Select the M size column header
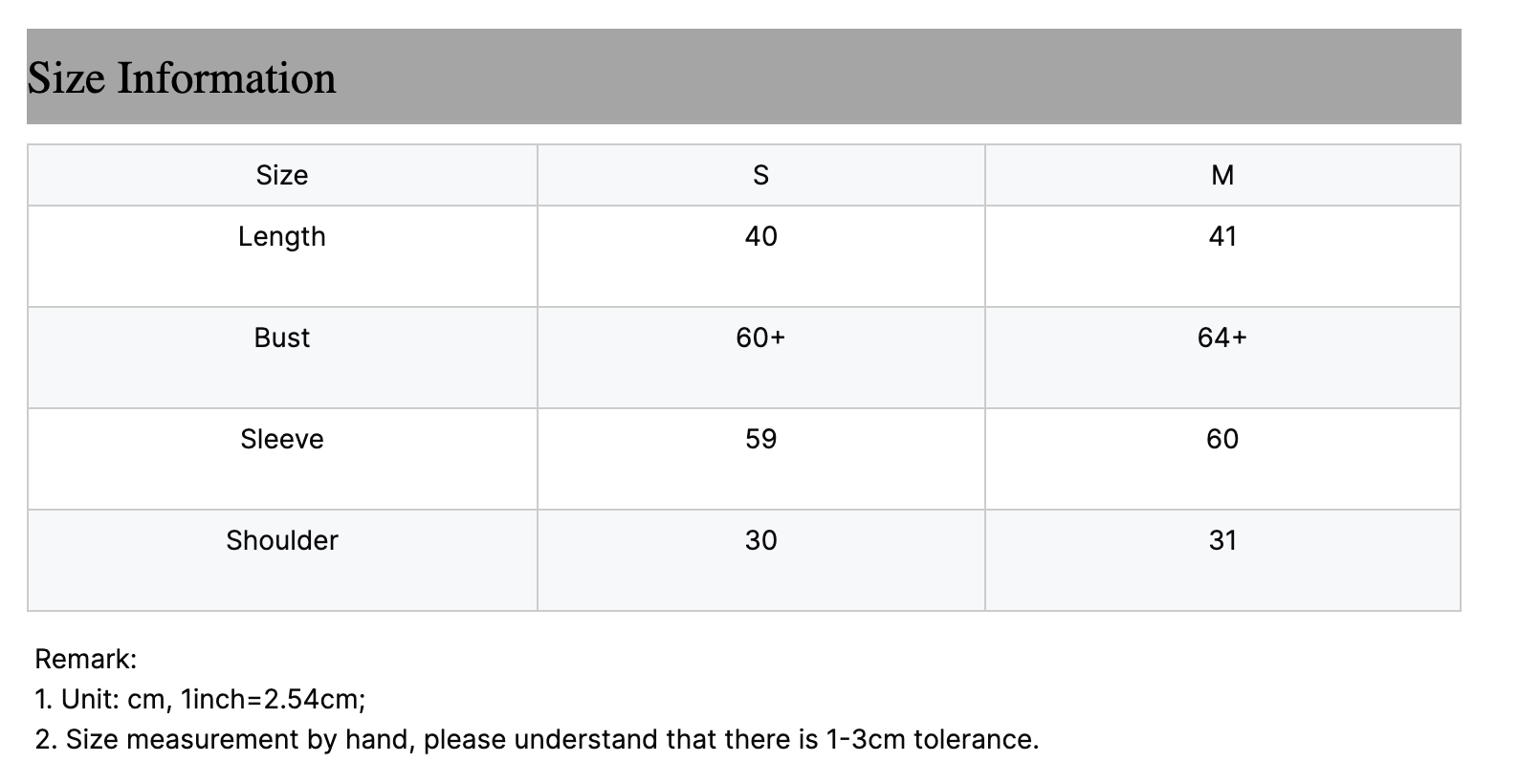 pos(1221,175)
